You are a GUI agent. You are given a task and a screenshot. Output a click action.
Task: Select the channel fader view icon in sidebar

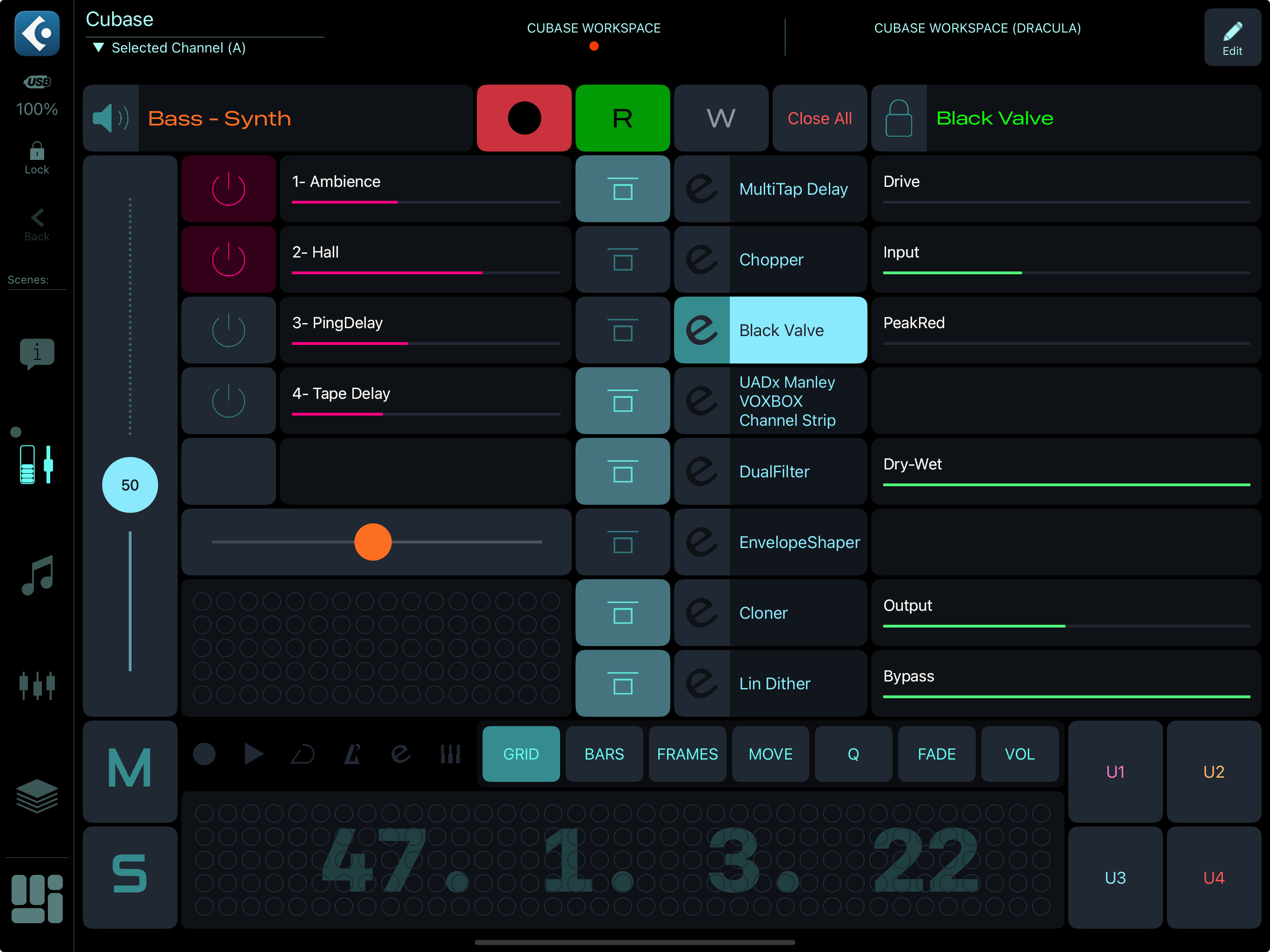coord(36,464)
